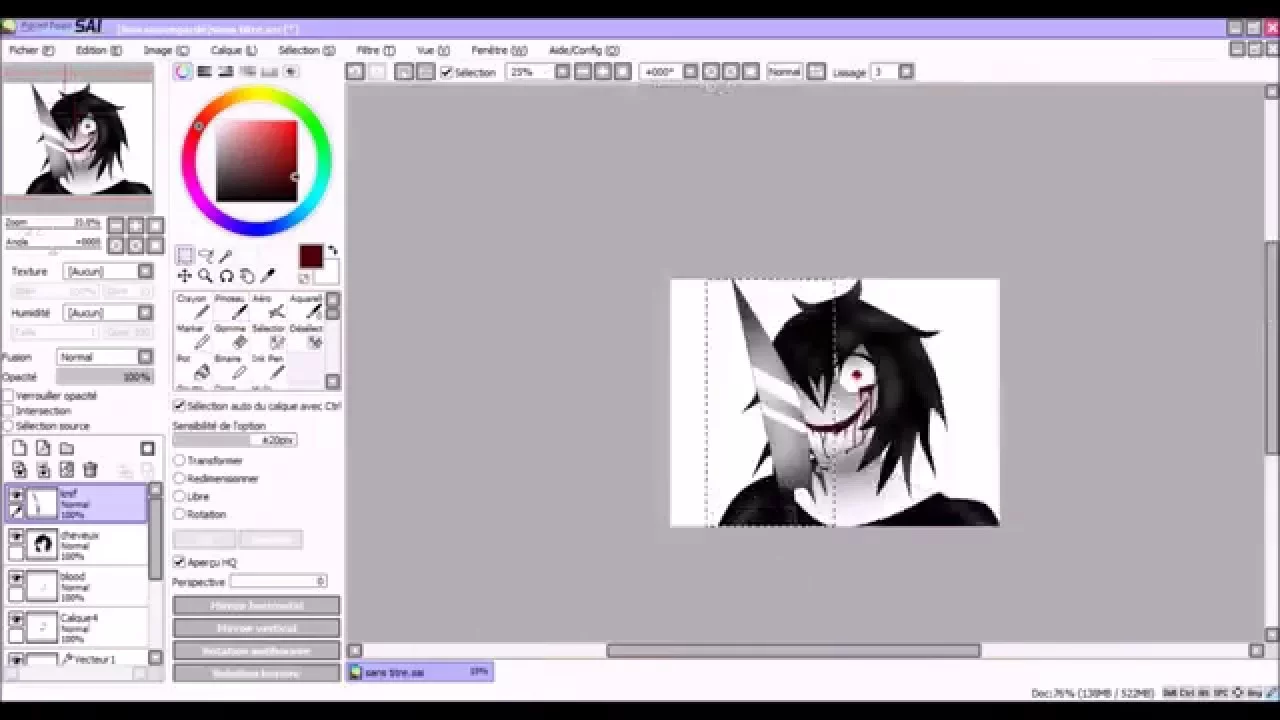The width and height of the screenshot is (1280, 720).
Task: Click the counterclockwise rotation button
Action: (256, 651)
